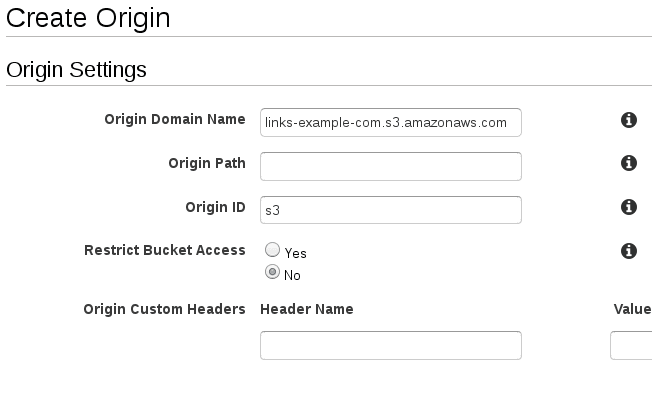Show help icon for Origin ID

[x=629, y=207]
